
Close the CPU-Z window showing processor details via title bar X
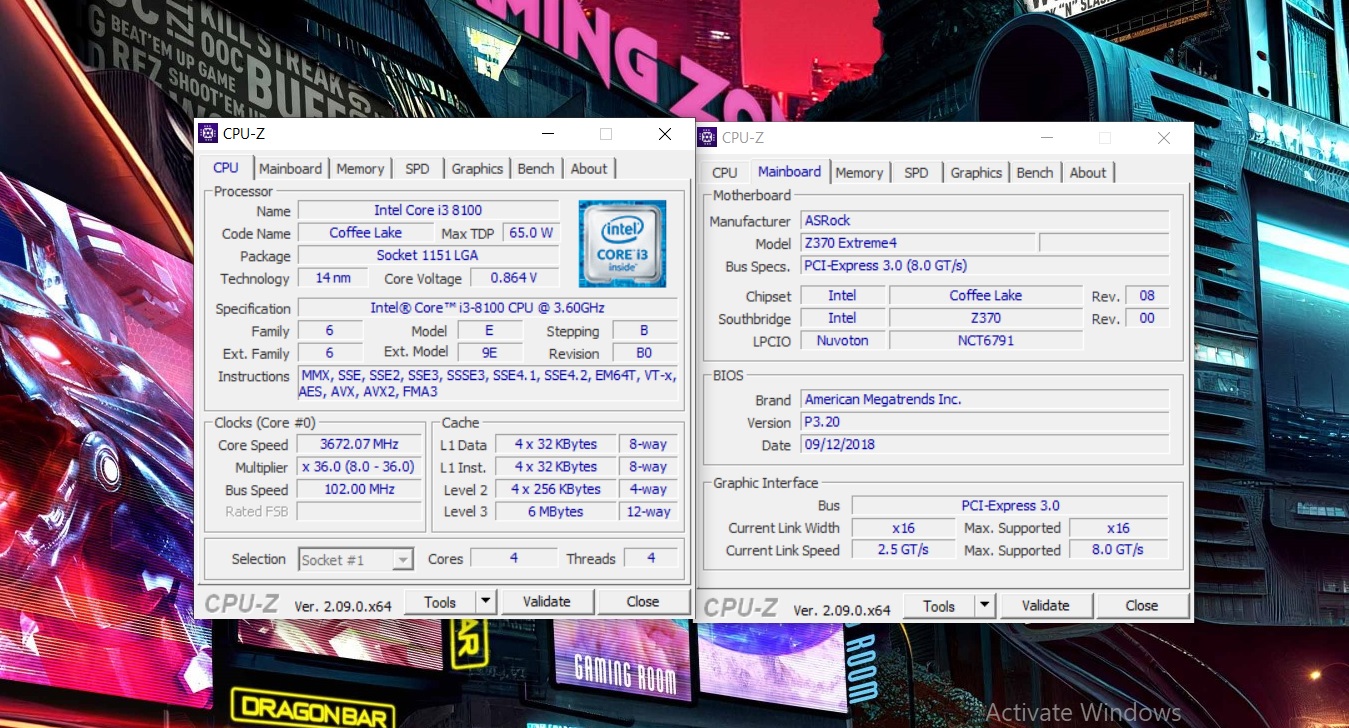(x=665, y=134)
